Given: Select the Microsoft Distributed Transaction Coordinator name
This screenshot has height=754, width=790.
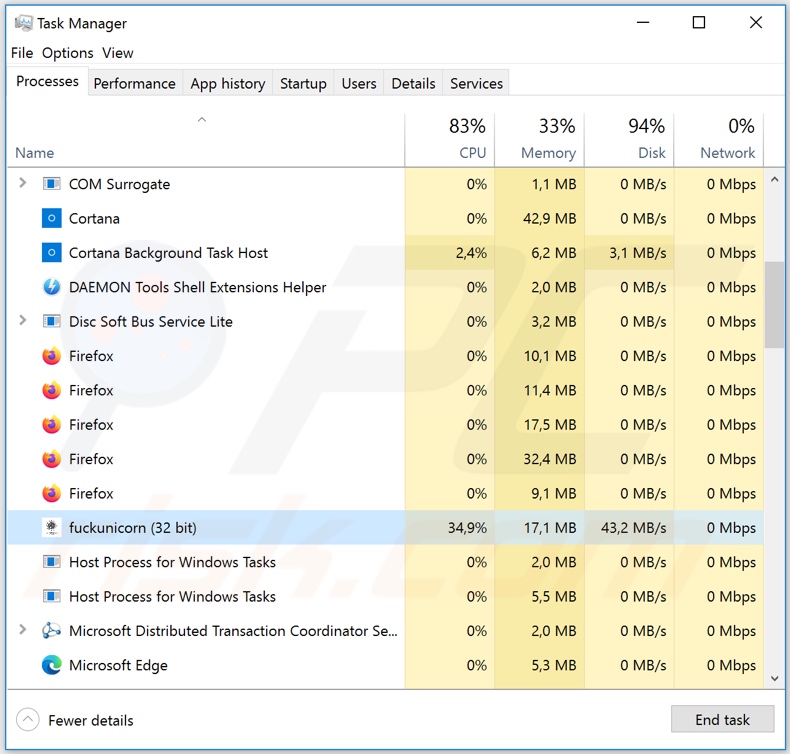Looking at the screenshot, I should point(233,631).
